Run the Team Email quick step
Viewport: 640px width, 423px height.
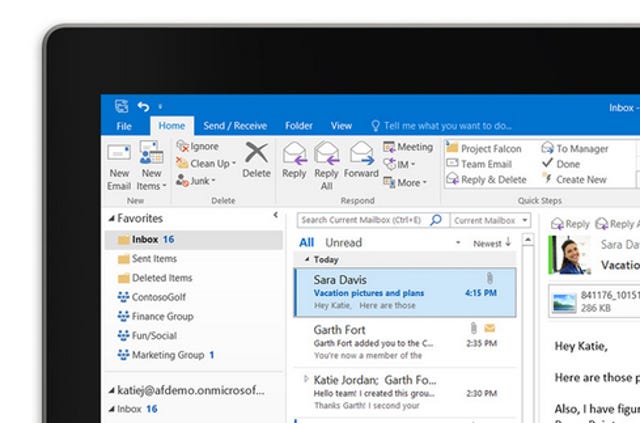[479, 164]
